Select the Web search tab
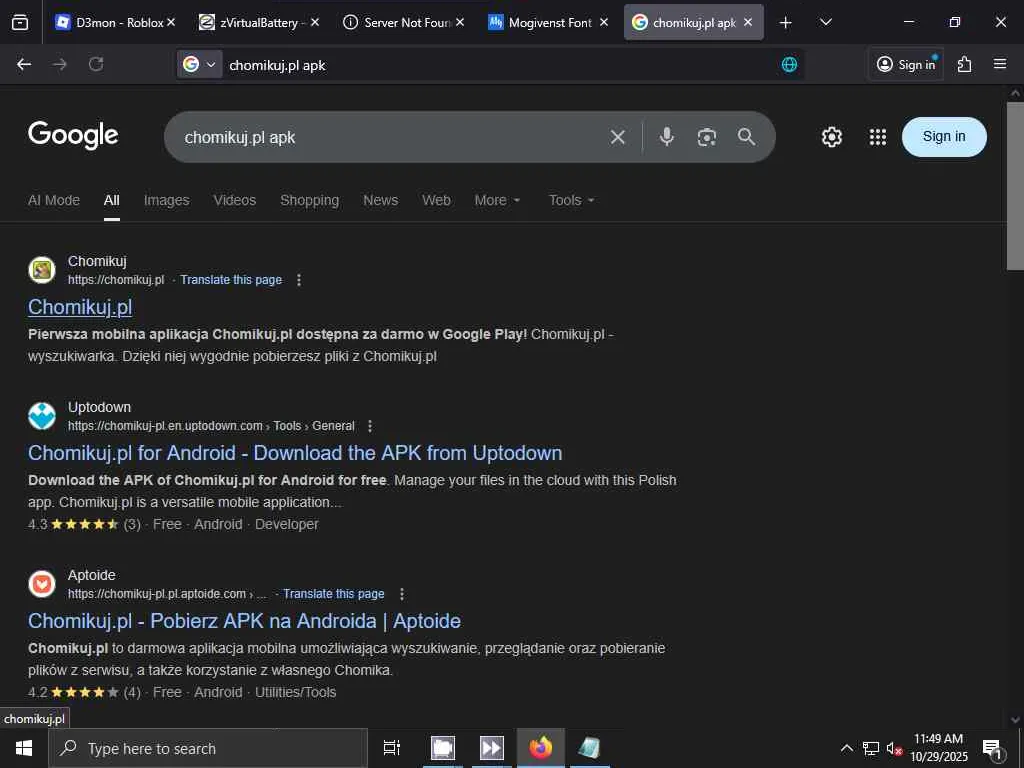This screenshot has height=768, width=1024. click(x=436, y=200)
